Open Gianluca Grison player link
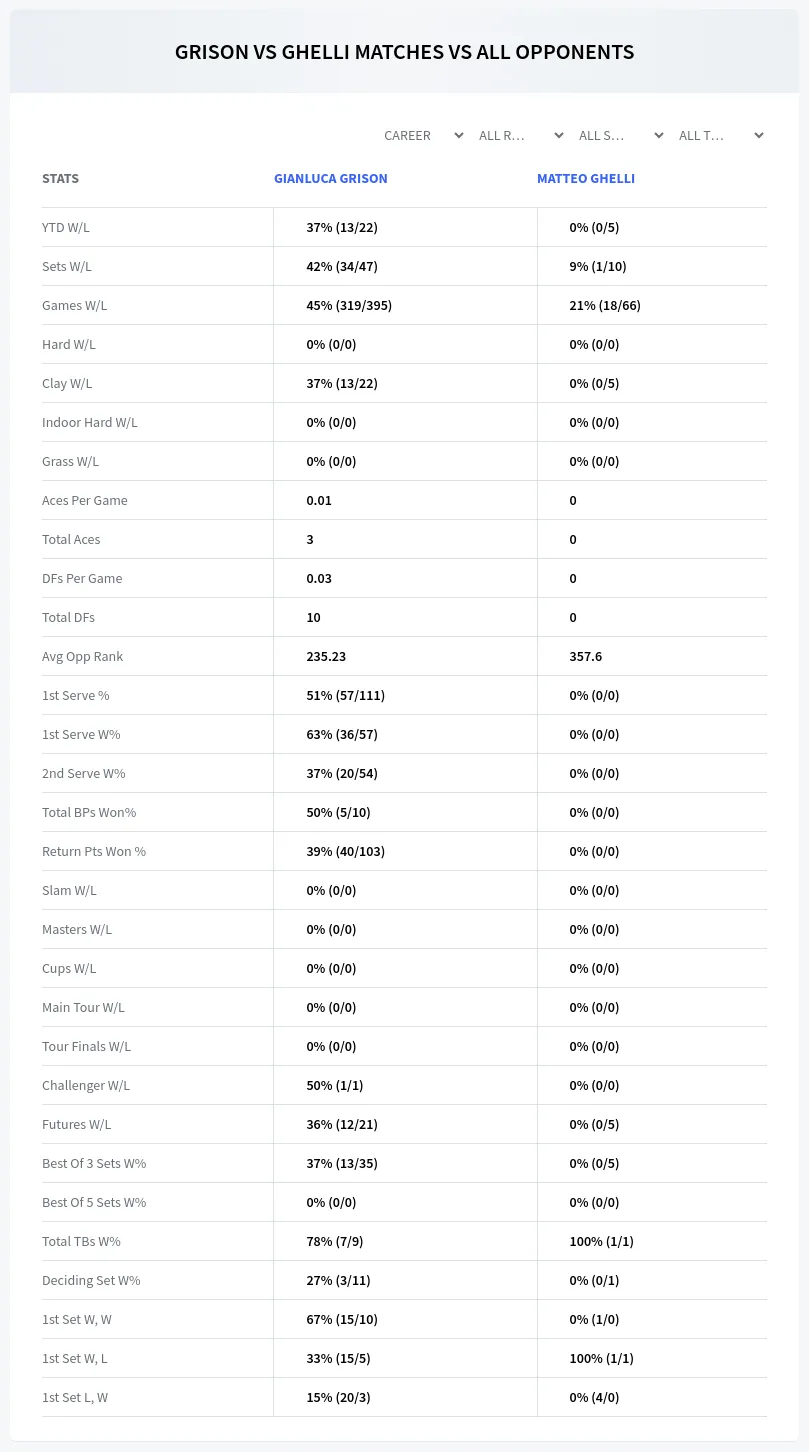This screenshot has width=809, height=1452. [331, 178]
